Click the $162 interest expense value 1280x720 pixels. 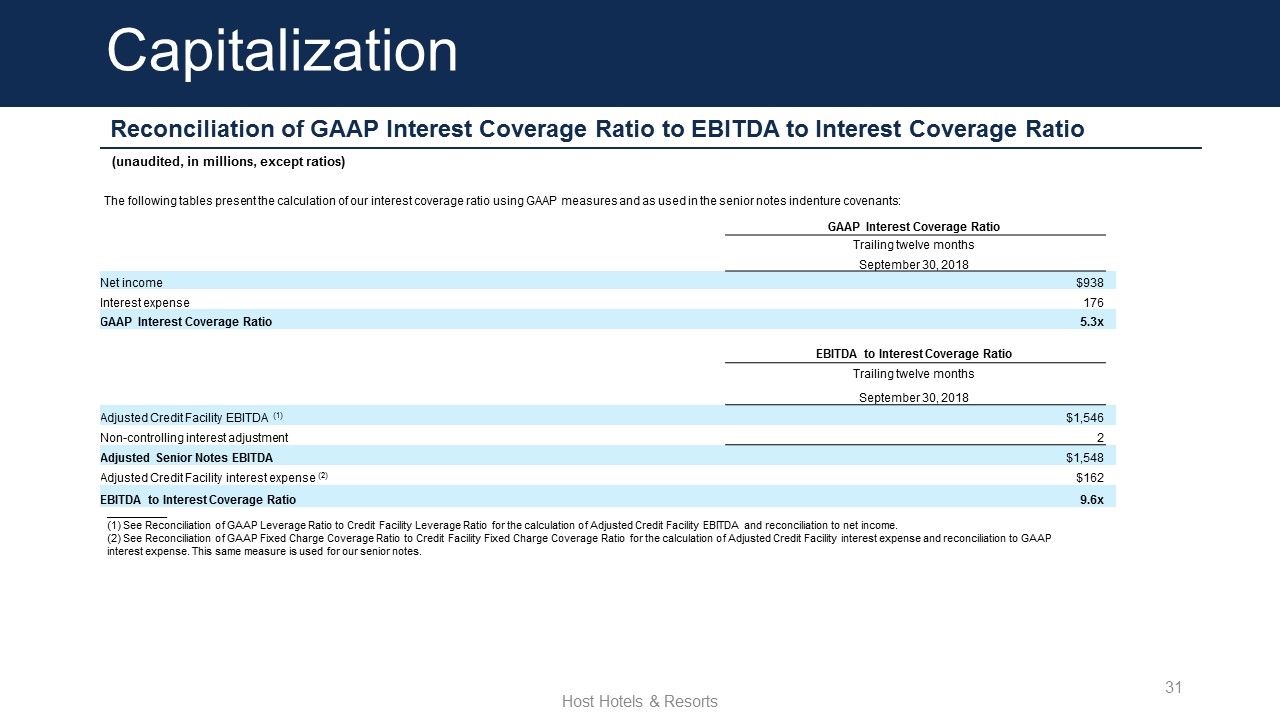pyautogui.click(x=1089, y=478)
